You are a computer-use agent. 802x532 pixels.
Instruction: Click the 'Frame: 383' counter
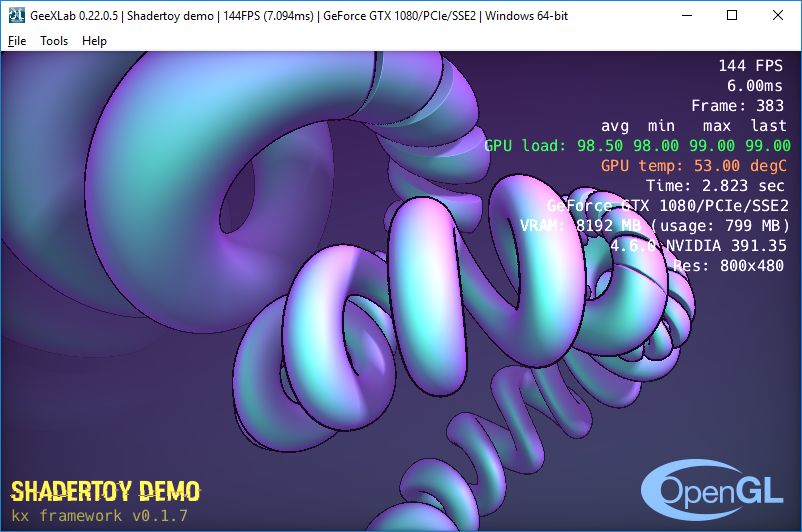737,106
